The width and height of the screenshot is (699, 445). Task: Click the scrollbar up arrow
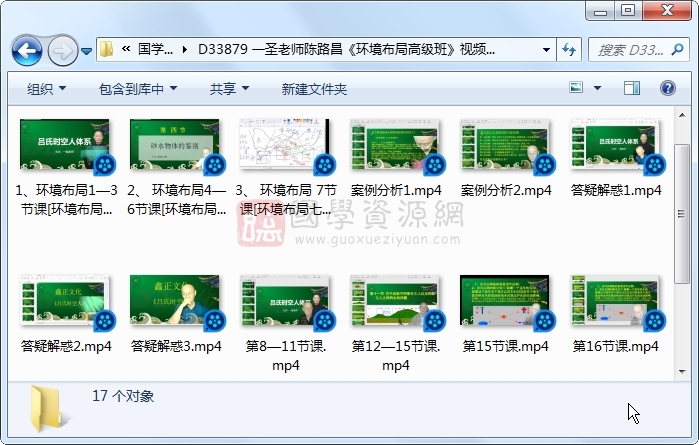pyautogui.click(x=682, y=115)
